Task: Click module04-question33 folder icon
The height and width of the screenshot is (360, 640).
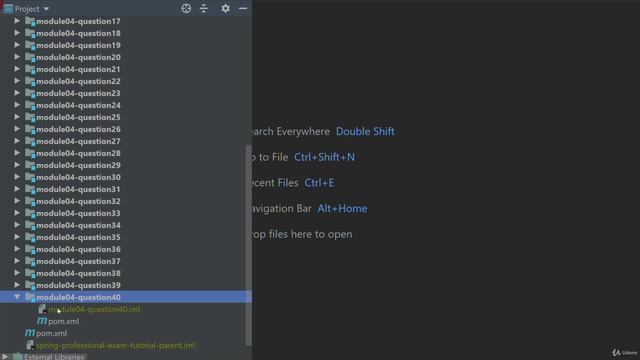Action: coord(30,213)
